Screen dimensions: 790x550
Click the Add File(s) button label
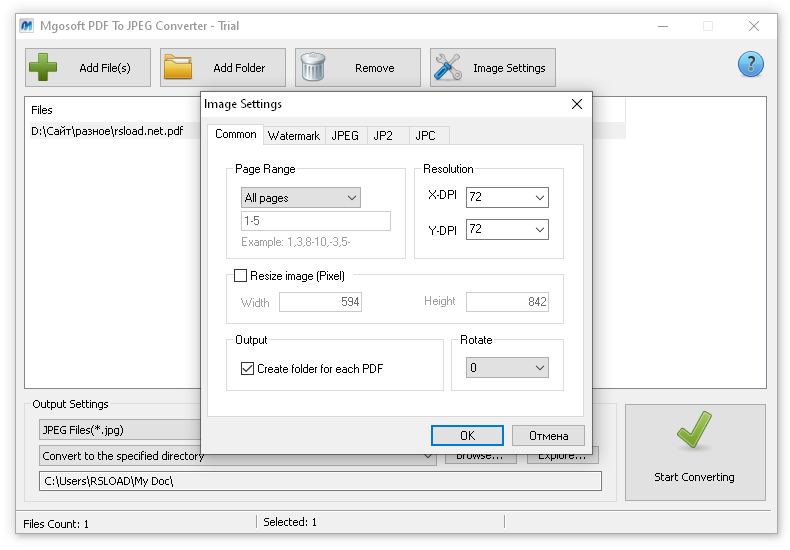point(105,67)
